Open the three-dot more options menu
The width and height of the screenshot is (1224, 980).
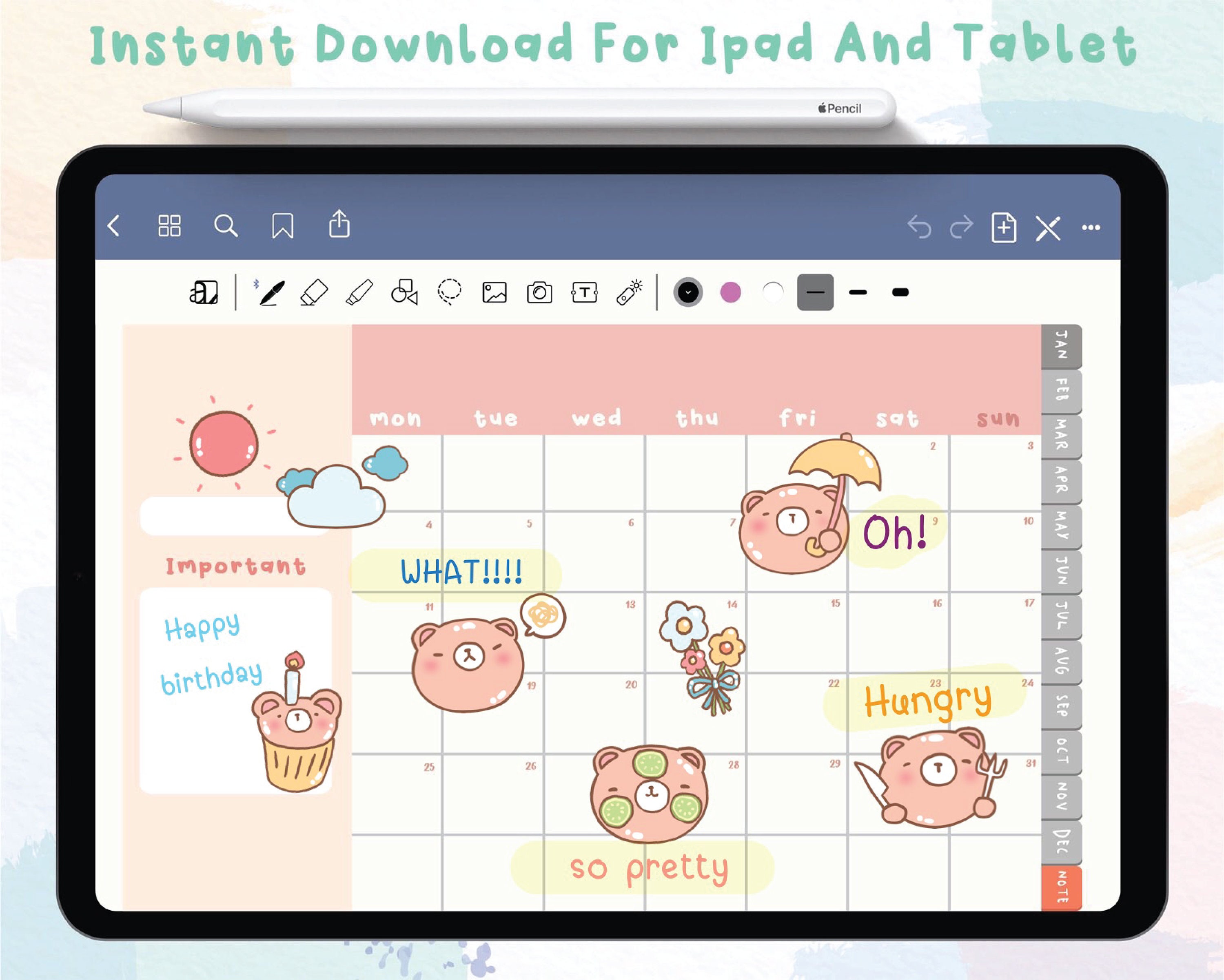(1091, 228)
